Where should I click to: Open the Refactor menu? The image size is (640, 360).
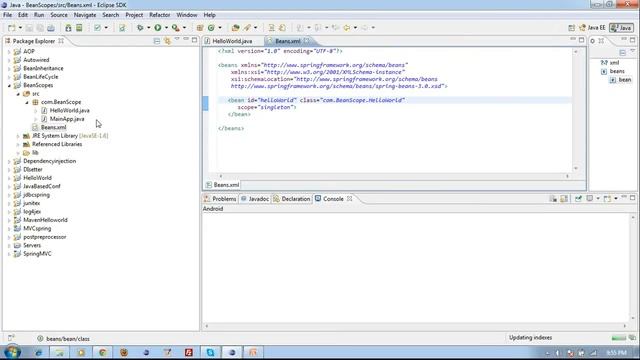click(160, 15)
